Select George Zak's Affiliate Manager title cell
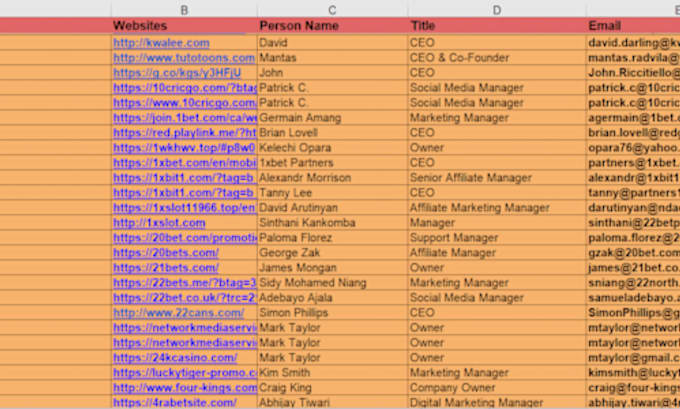 (497, 252)
